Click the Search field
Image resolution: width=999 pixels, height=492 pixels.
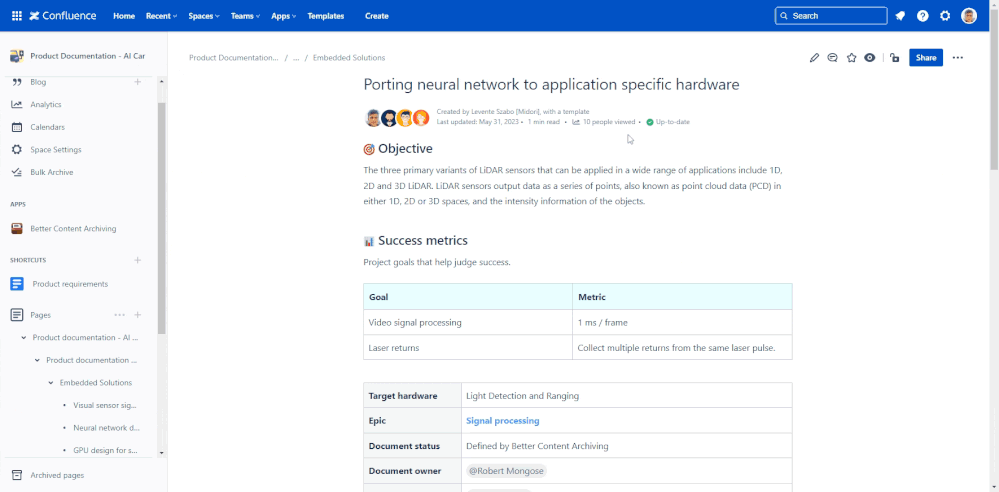click(831, 16)
